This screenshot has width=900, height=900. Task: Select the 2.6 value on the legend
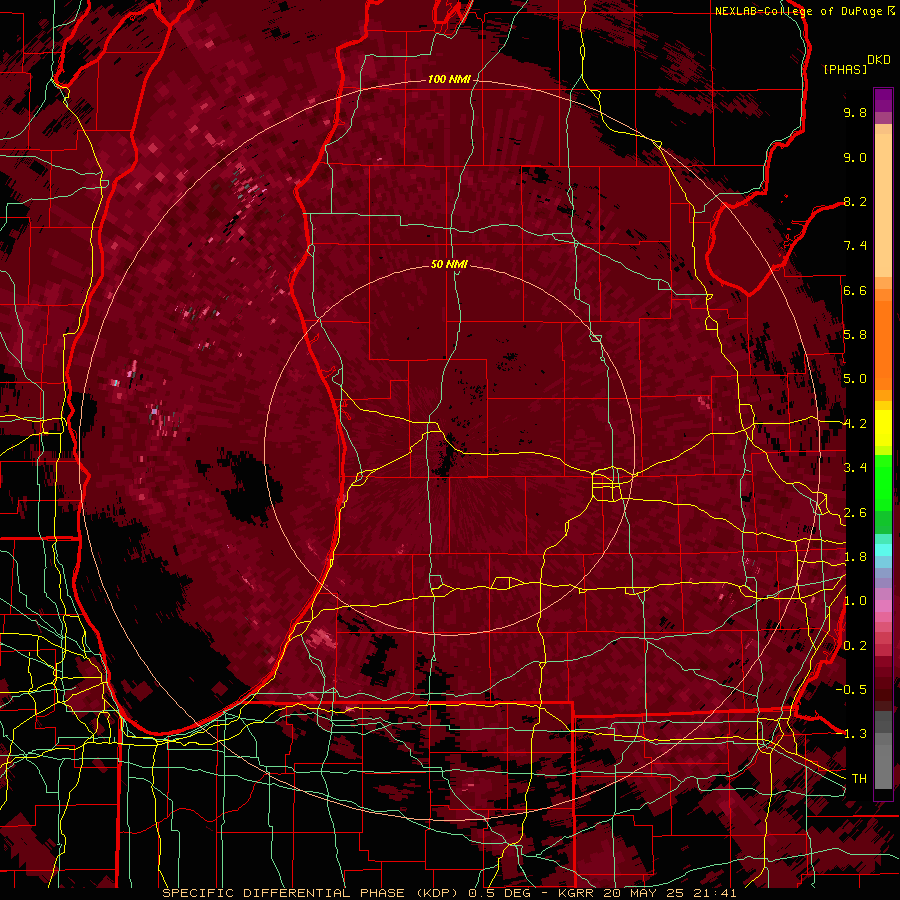[x=855, y=513]
